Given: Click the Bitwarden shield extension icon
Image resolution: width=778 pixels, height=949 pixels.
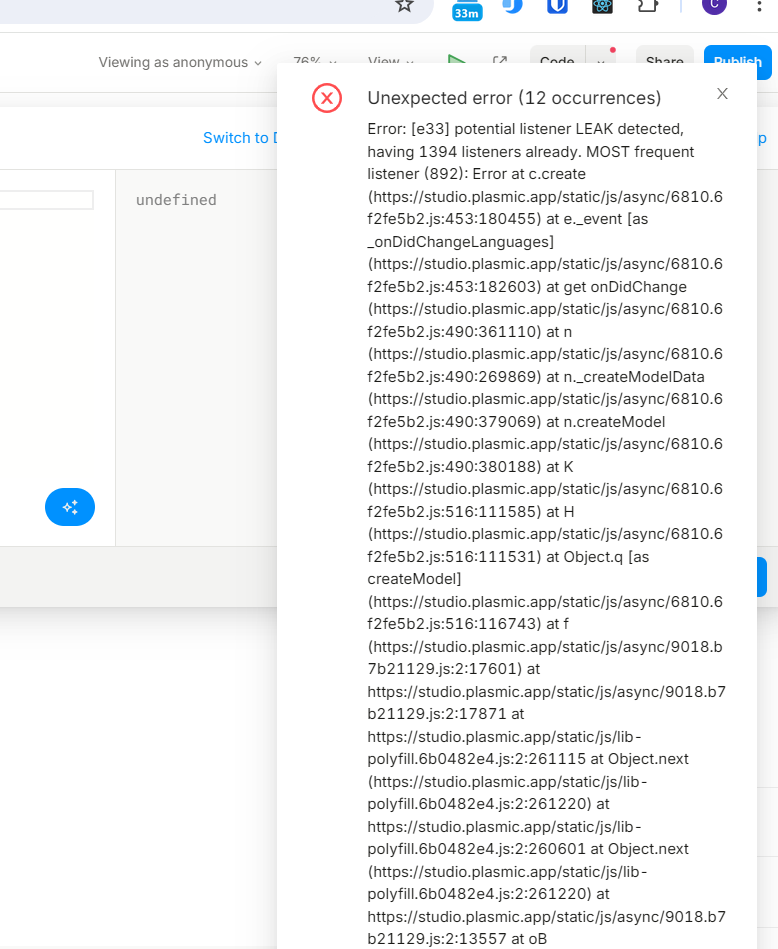Looking at the screenshot, I should coord(557,5).
